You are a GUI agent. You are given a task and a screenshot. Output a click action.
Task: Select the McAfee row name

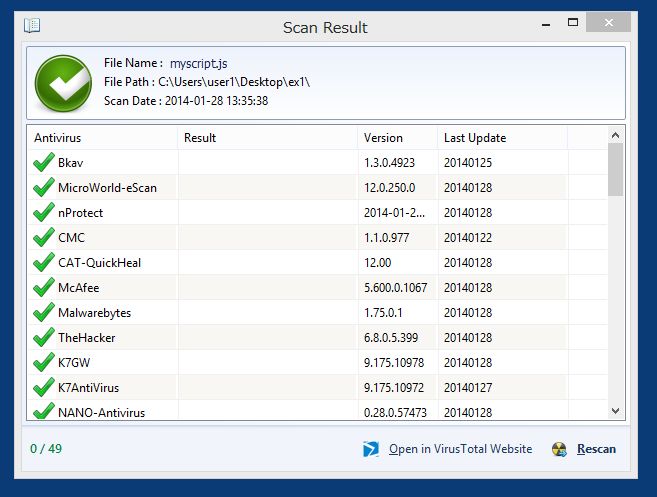pyautogui.click(x=79, y=288)
